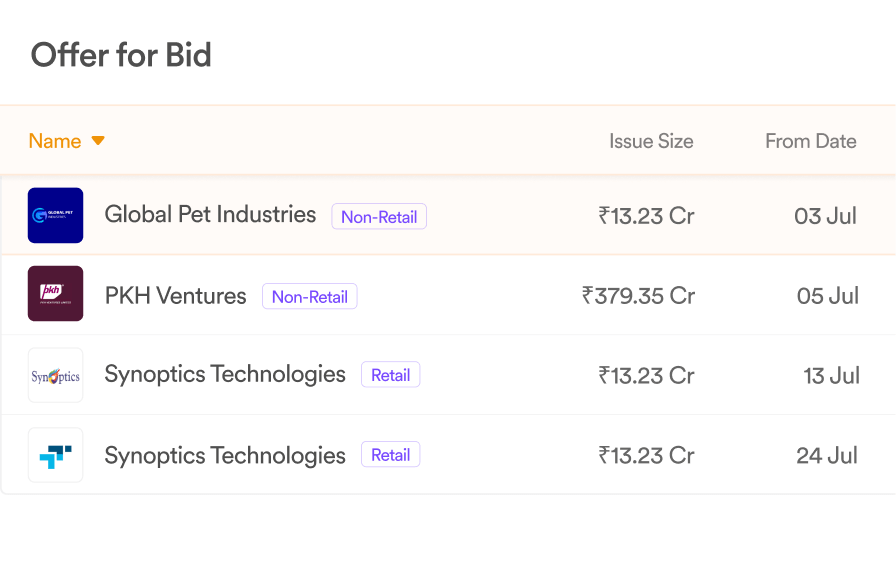Open Synoptics Technologies offer dated 24 Jul

[225, 456]
